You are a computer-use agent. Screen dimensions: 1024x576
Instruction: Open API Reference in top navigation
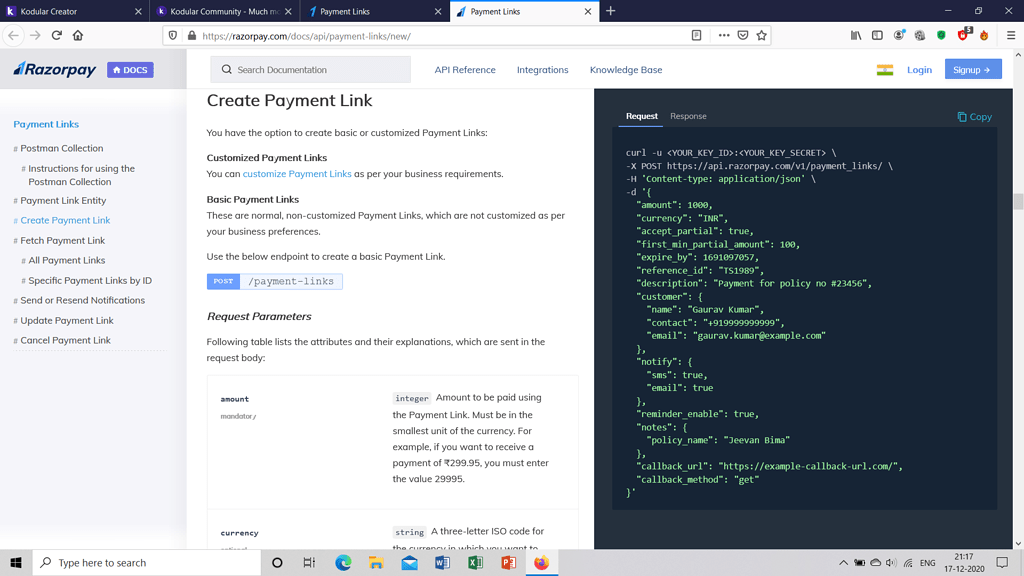(x=465, y=70)
